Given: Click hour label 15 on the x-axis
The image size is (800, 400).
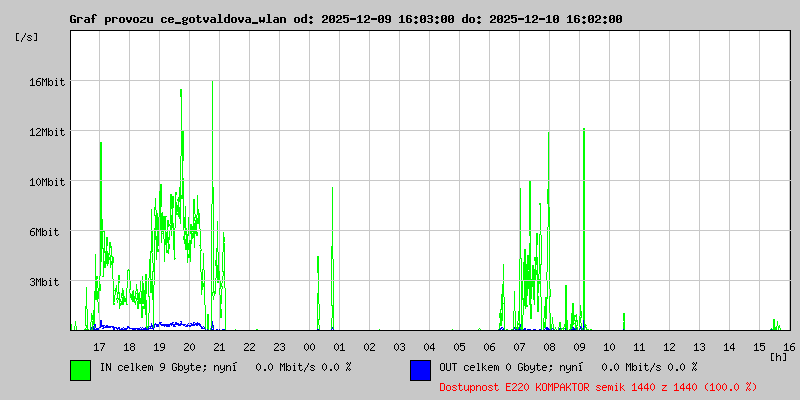Looking at the screenshot, I should click(760, 347).
